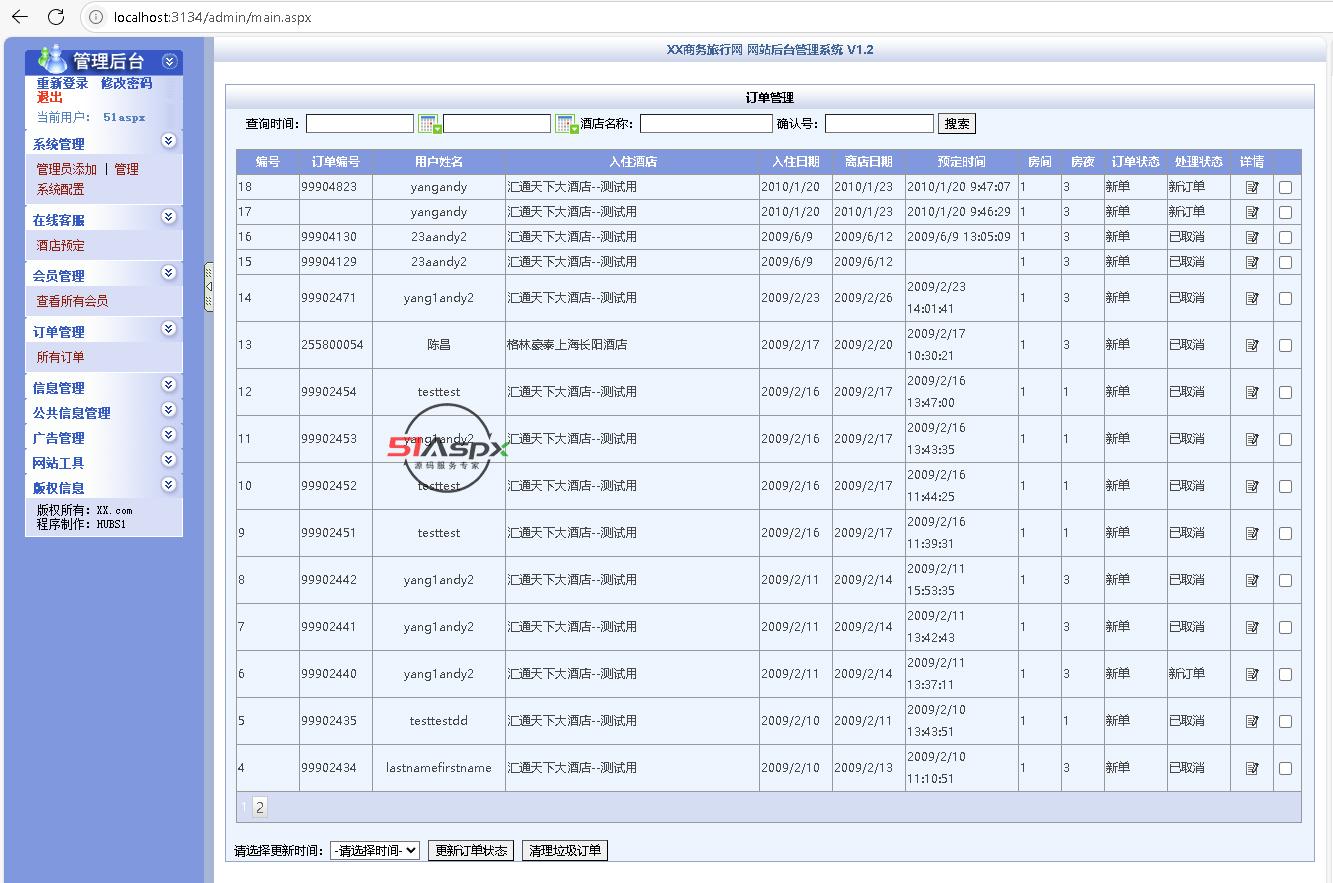Open 系统配置 in sidebar
1333x883 pixels.
pyautogui.click(x=61, y=189)
